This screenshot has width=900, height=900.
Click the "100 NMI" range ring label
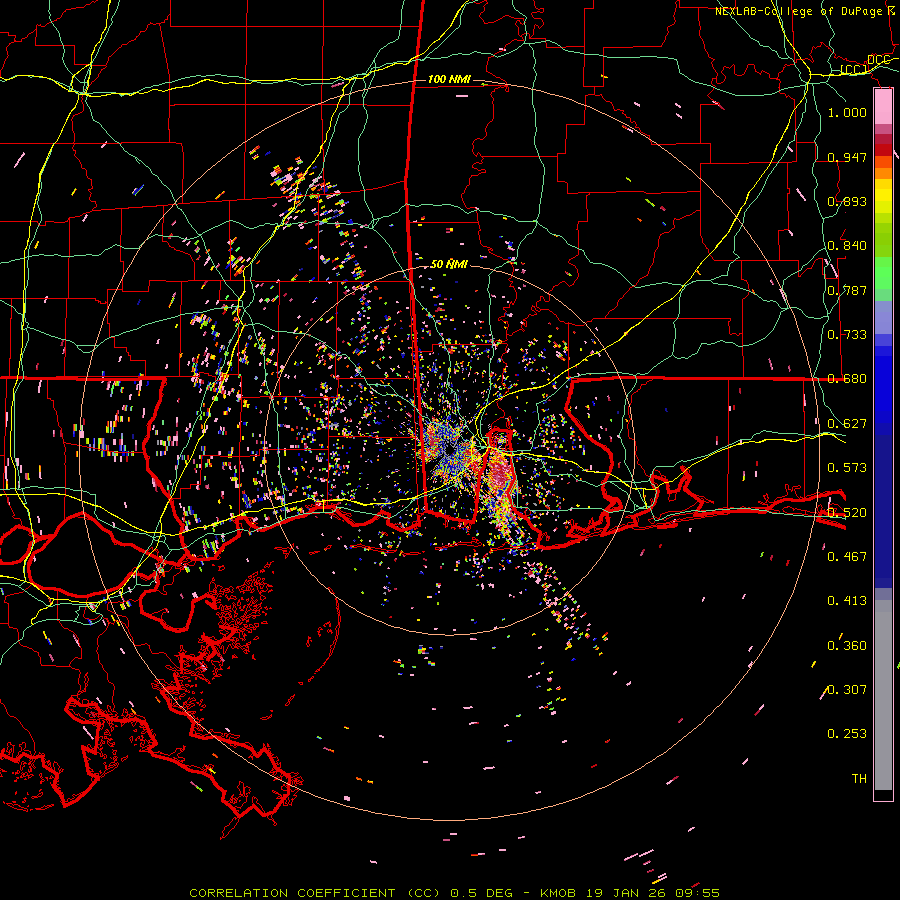pos(449,79)
